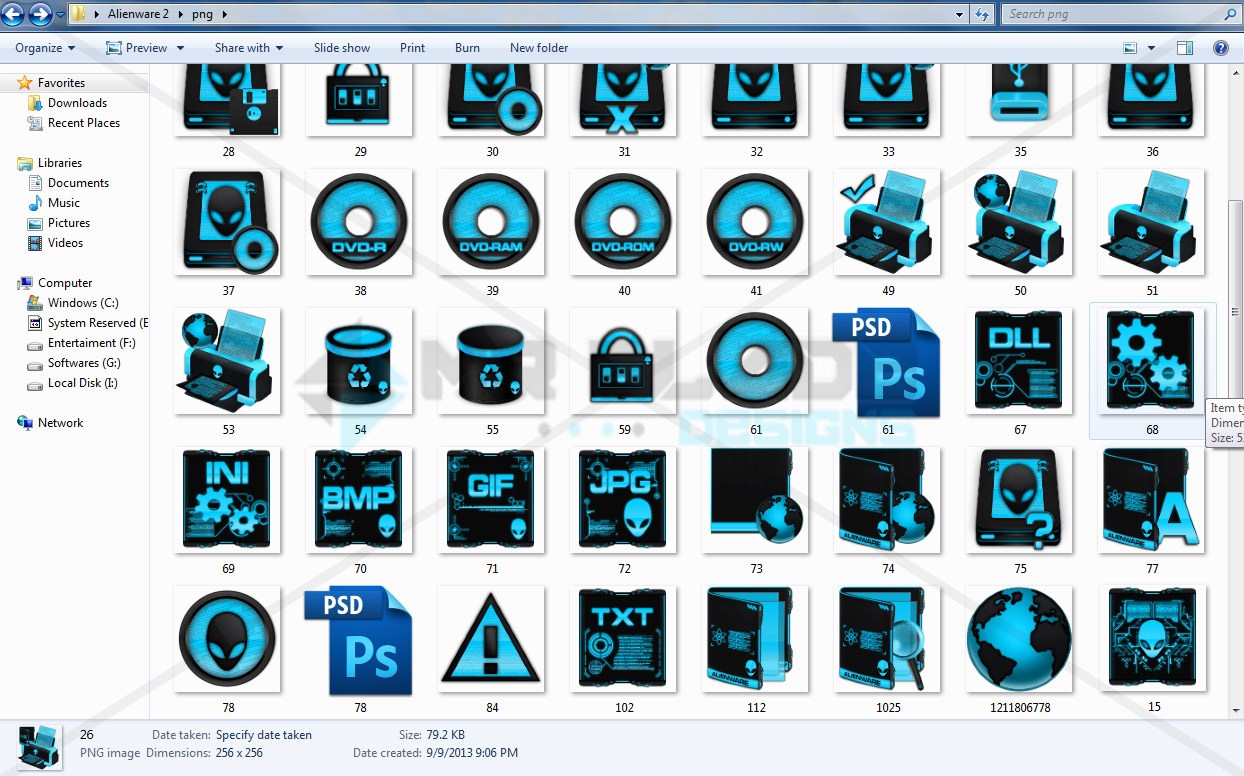Click the Alienware 2 breadcrumb
1244x776 pixels.
click(141, 14)
